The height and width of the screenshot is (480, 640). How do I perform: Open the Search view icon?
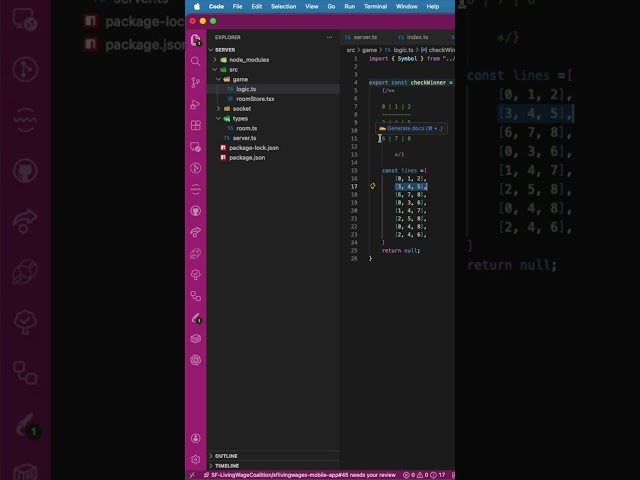tap(196, 61)
